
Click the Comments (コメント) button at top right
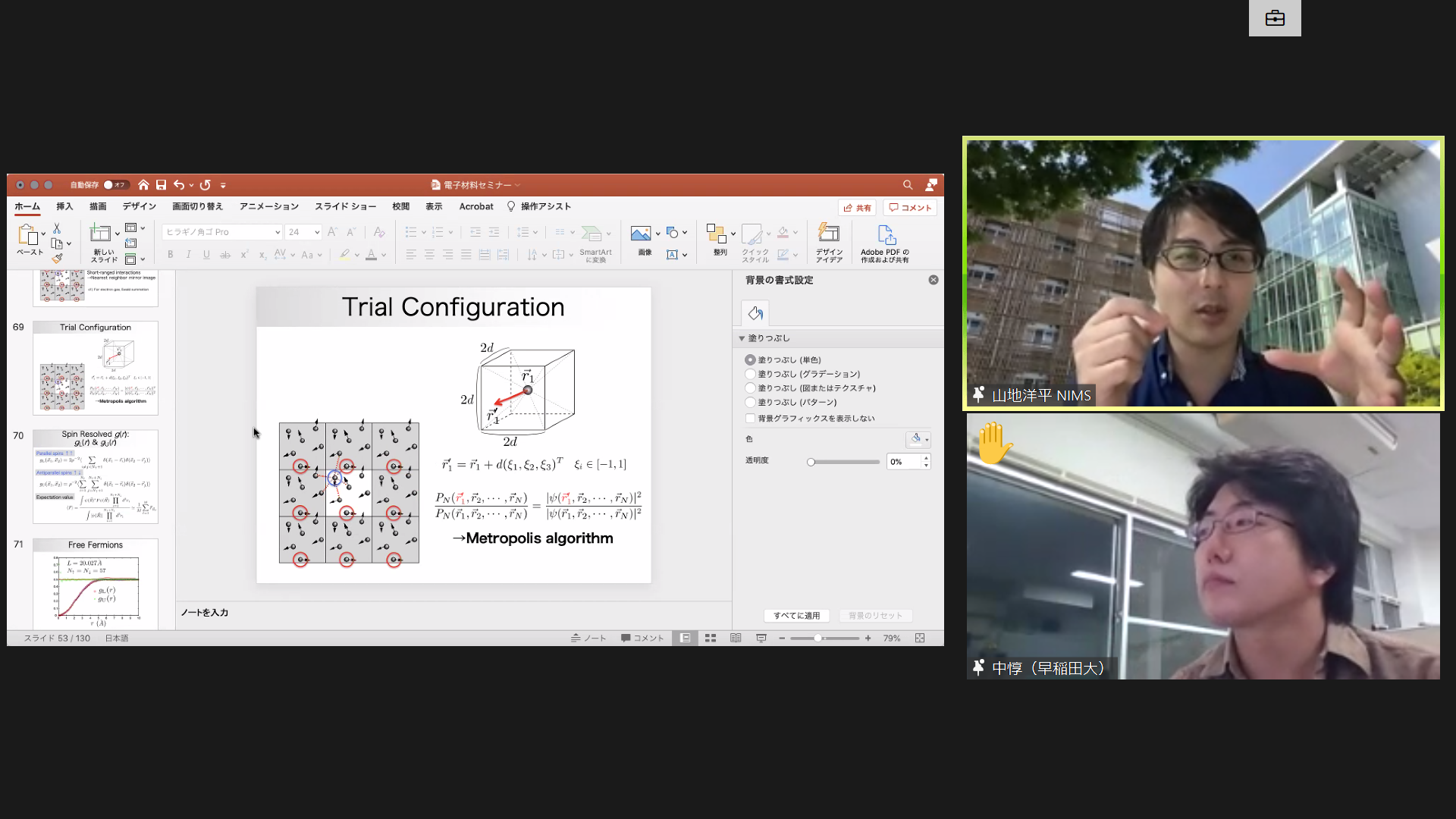pos(910,208)
